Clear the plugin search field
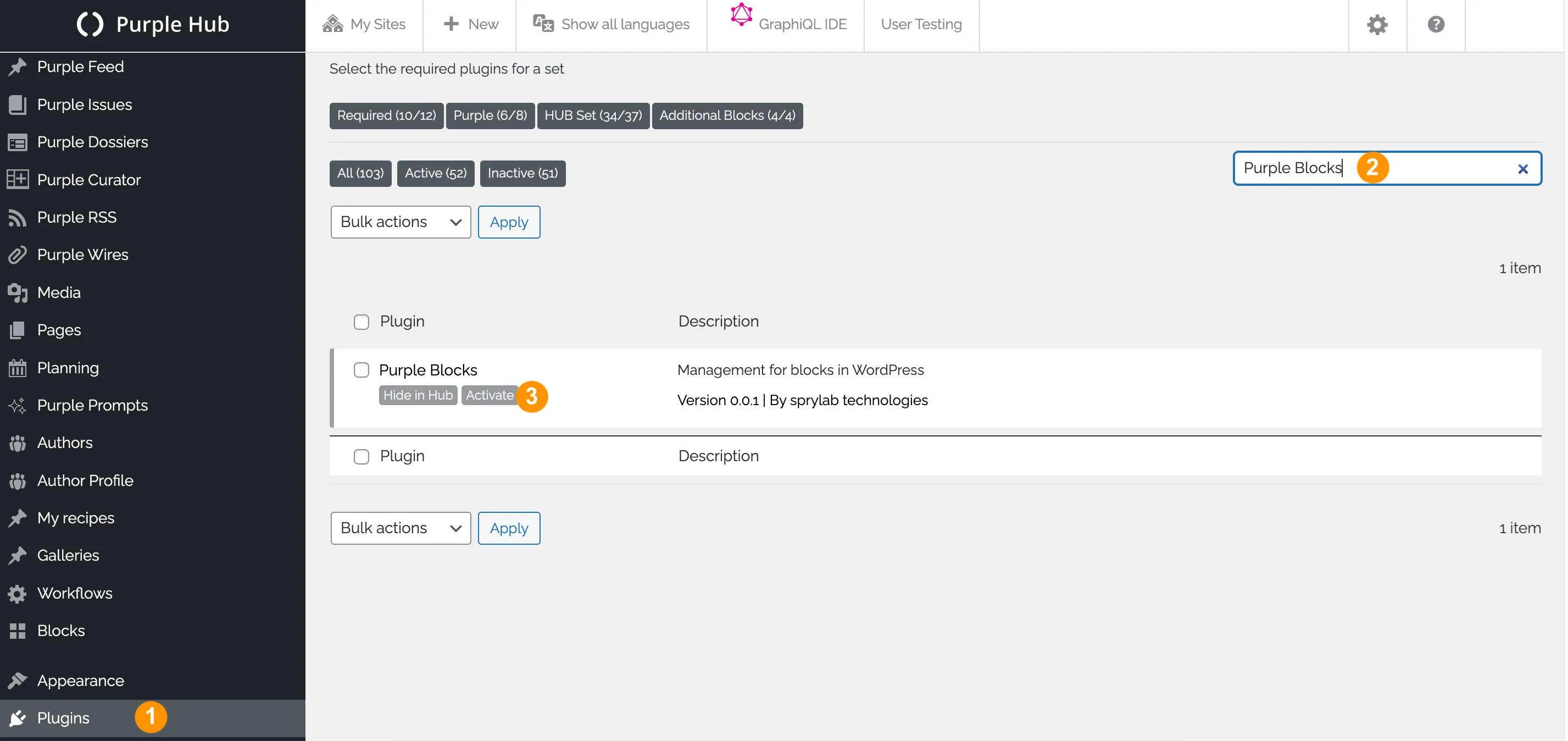This screenshot has width=1568, height=741. tap(1523, 169)
